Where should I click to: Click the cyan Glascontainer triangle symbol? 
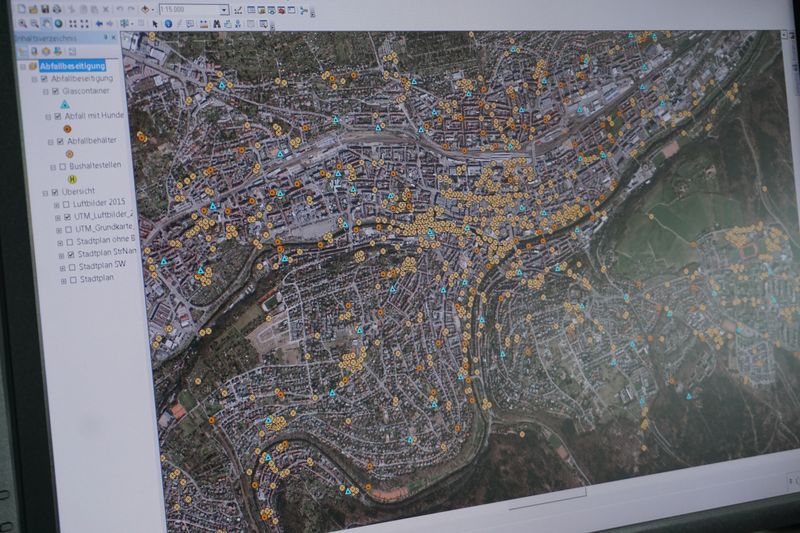[x=65, y=104]
